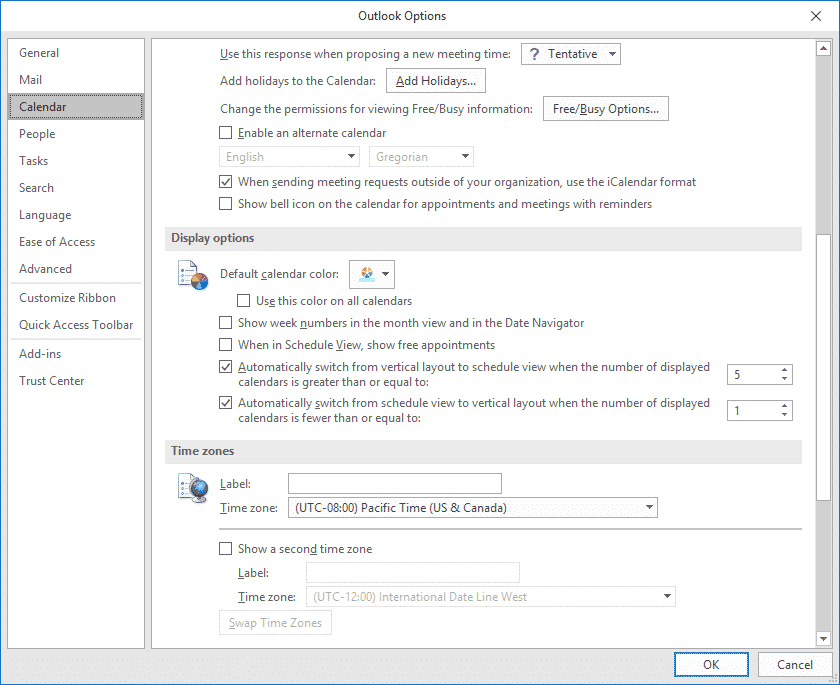Viewport: 840px width, 685px height.
Task: Click the color palette icon in the Default calendar color button
Action: click(367, 274)
